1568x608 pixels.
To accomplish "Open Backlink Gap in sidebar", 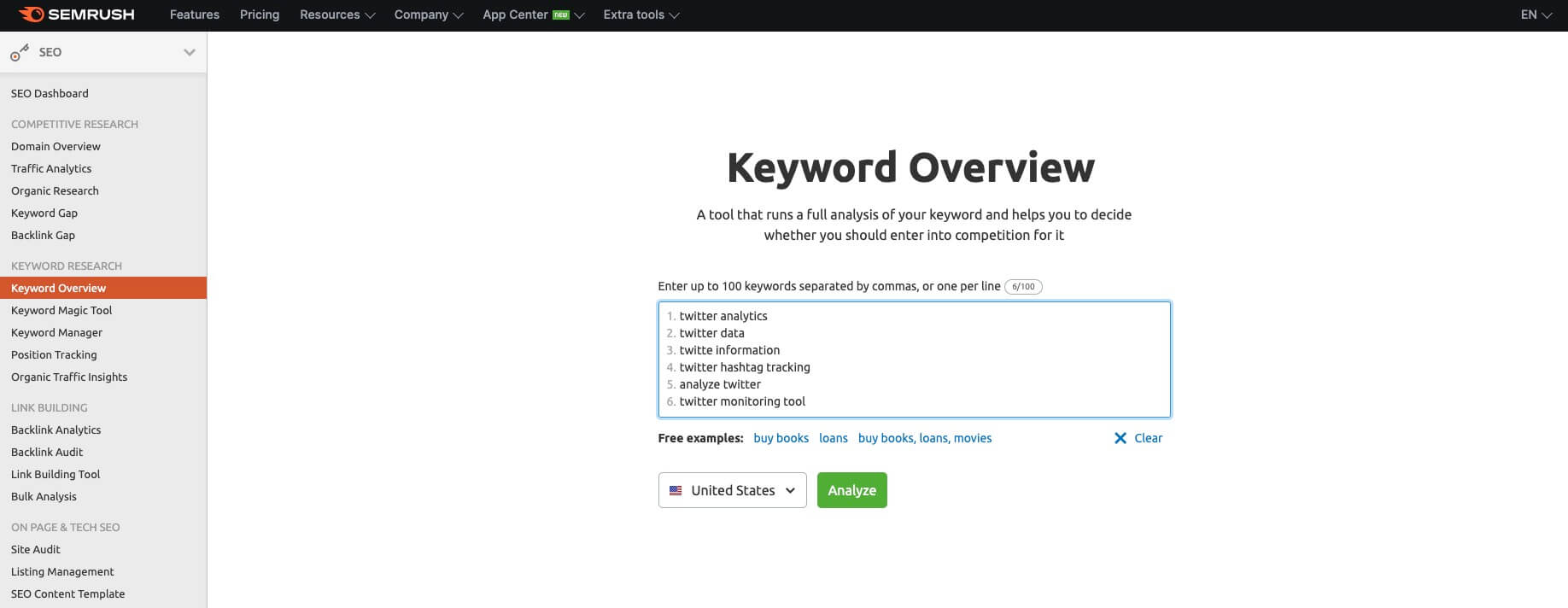I will click(43, 235).
